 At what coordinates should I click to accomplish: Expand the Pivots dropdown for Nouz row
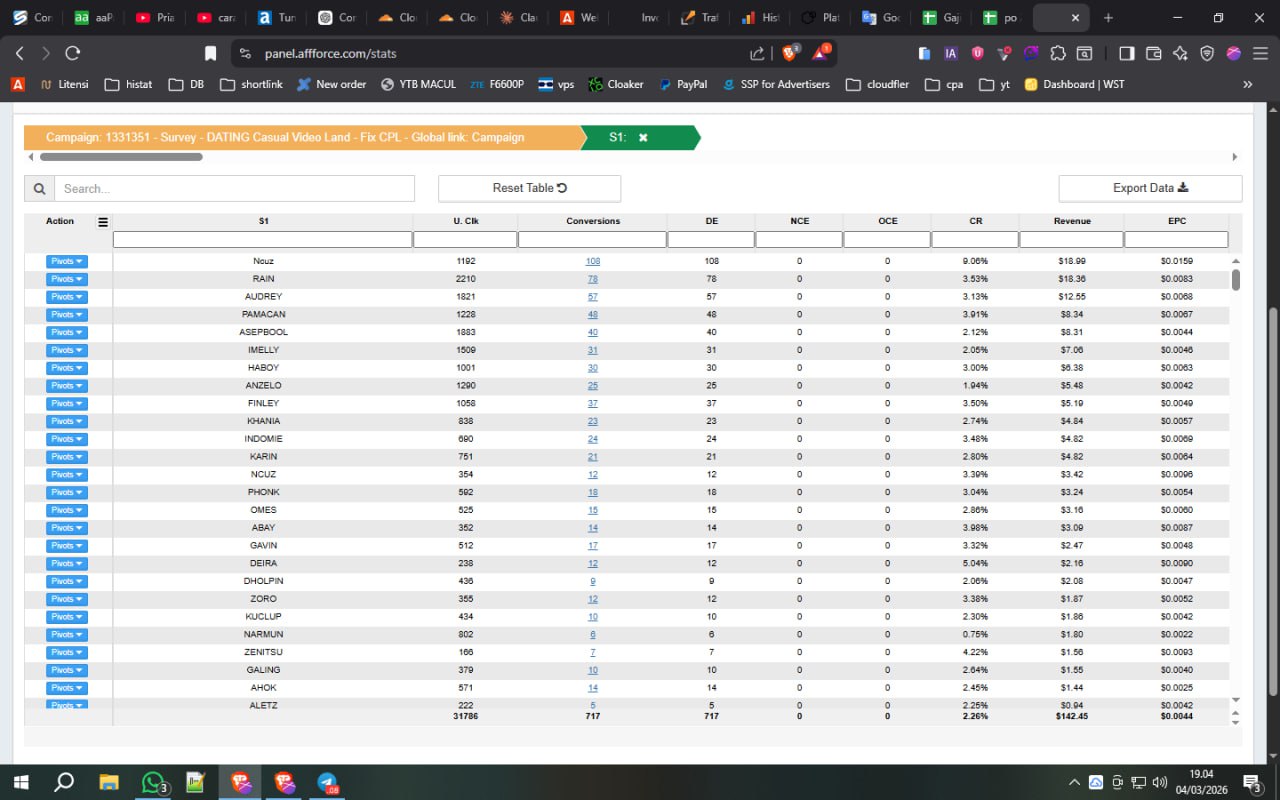66,261
